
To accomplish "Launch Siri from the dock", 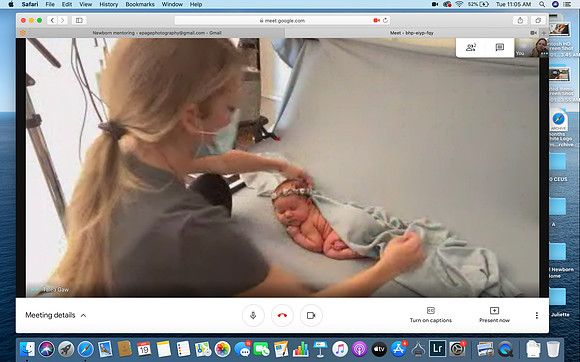I will pyautogui.click(x=46, y=349).
